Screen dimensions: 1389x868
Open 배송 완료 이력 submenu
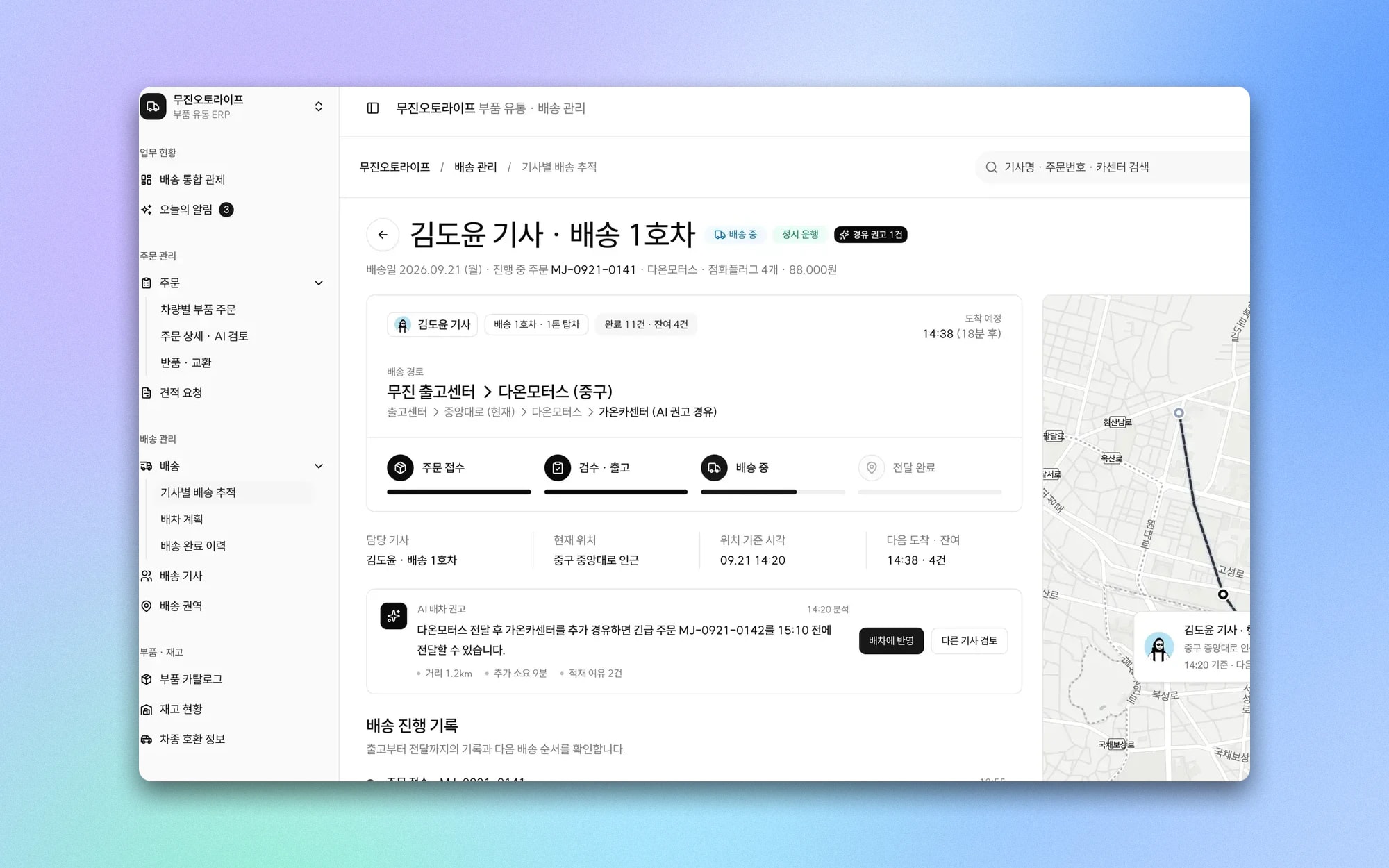point(193,546)
